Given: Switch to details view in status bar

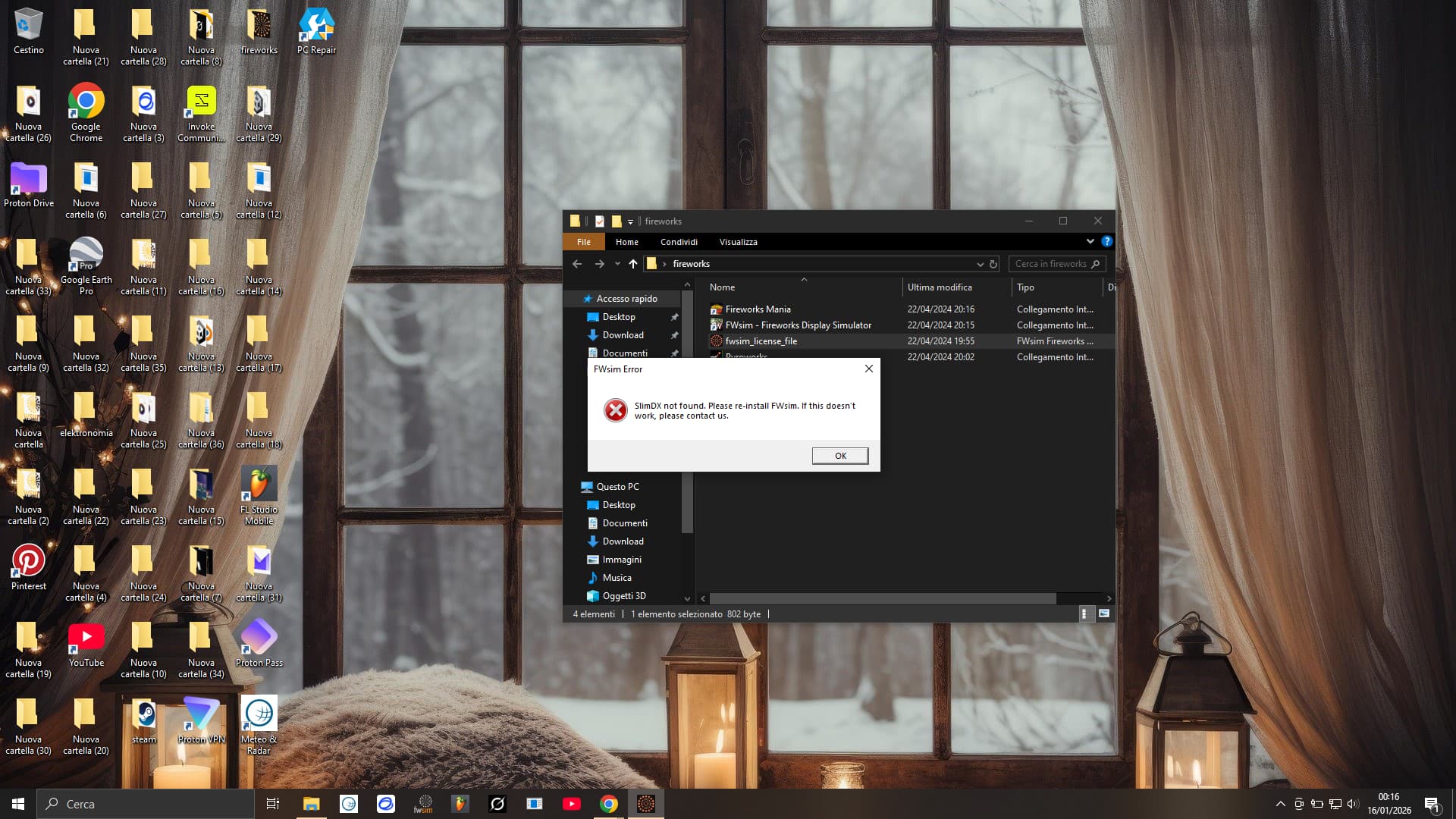Looking at the screenshot, I should 1084,614.
